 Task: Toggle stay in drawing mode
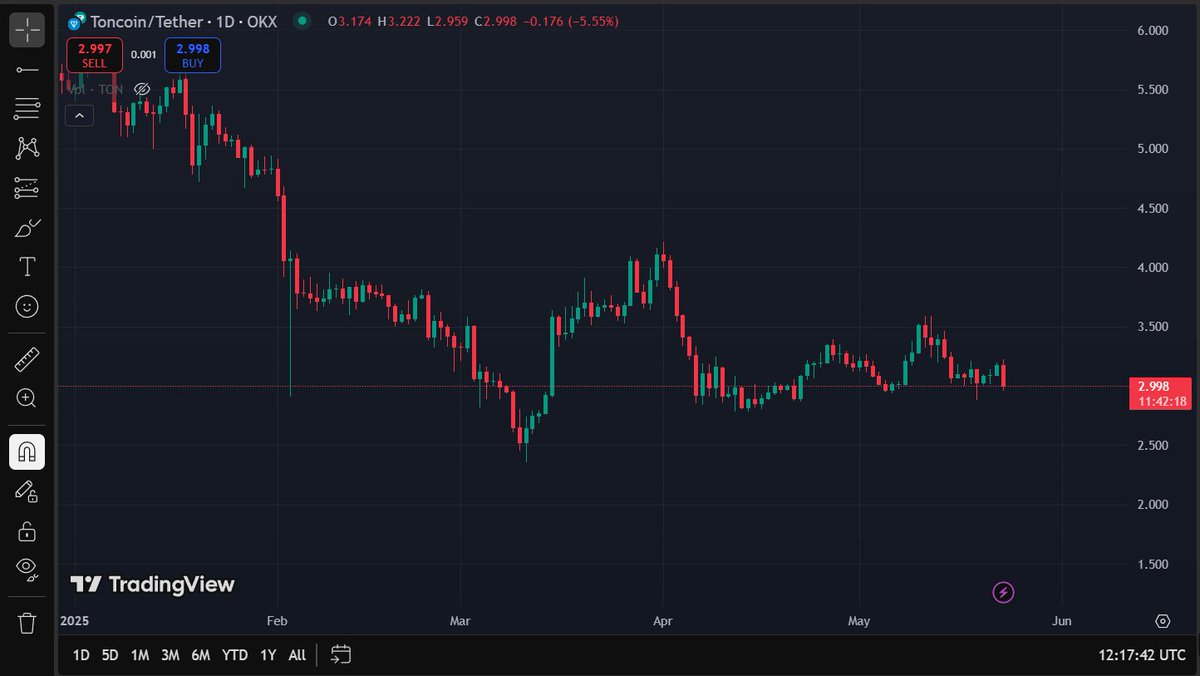point(27,491)
